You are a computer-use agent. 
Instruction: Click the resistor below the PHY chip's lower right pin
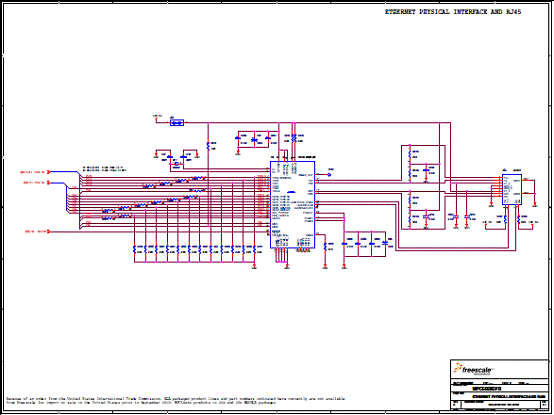point(325,247)
